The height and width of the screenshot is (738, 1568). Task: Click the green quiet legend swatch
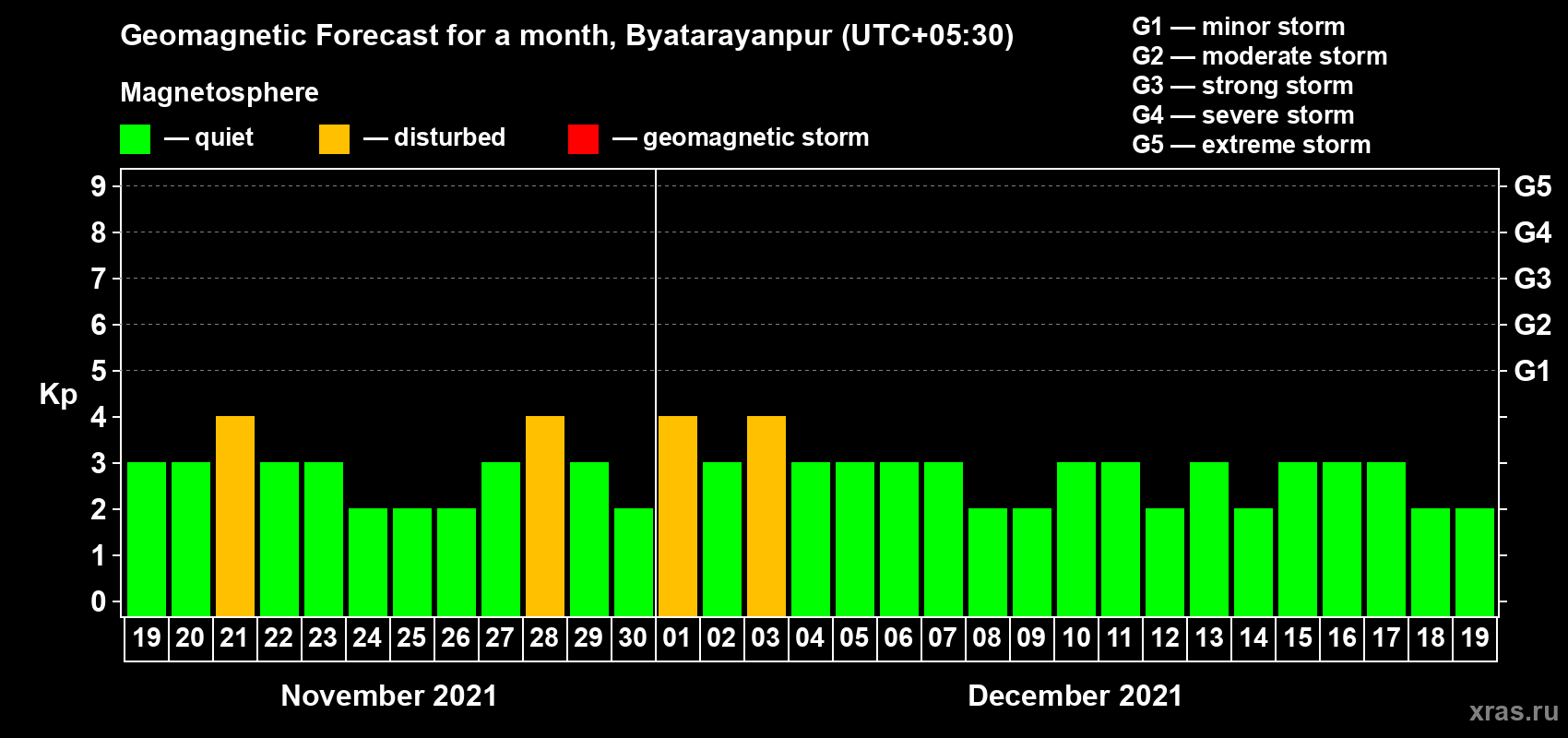pyautogui.click(x=136, y=139)
